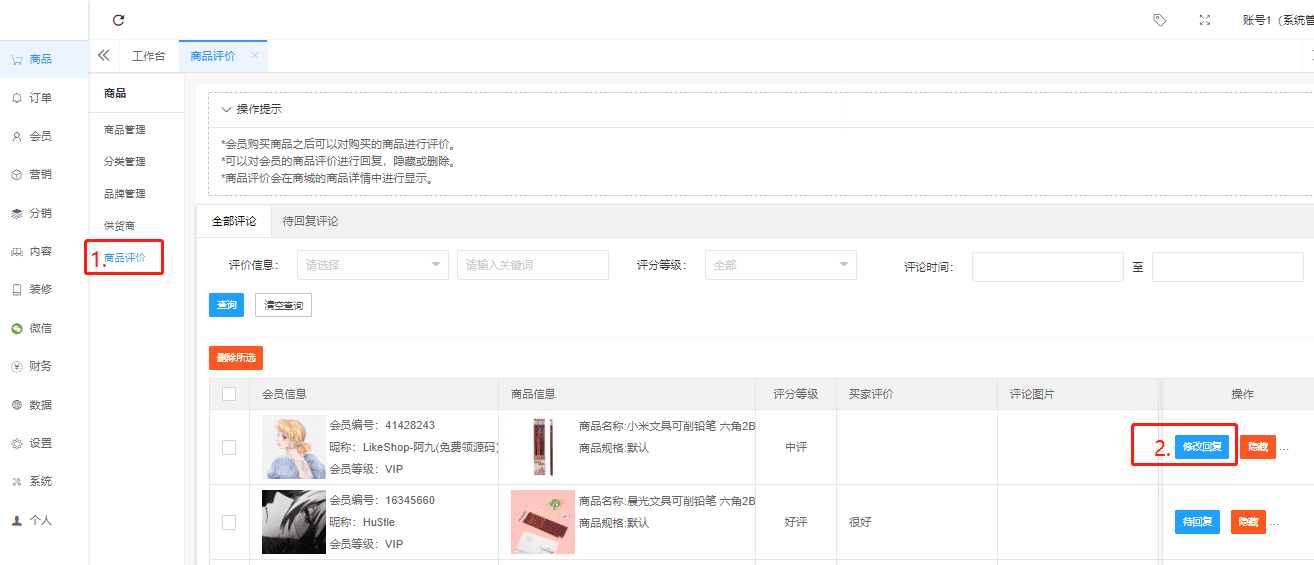Collapse the 操作提示 panel
Screen dimensions: 1314x565
pyautogui.click(x=227, y=109)
